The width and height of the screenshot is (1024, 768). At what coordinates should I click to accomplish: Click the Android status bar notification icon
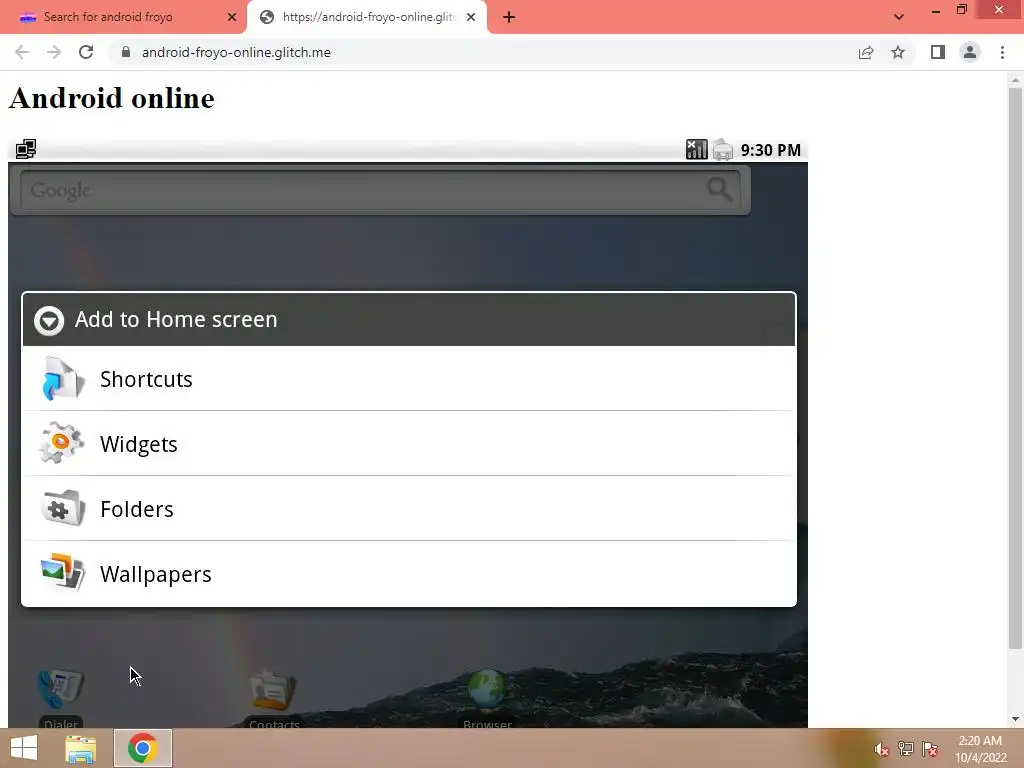[26, 150]
